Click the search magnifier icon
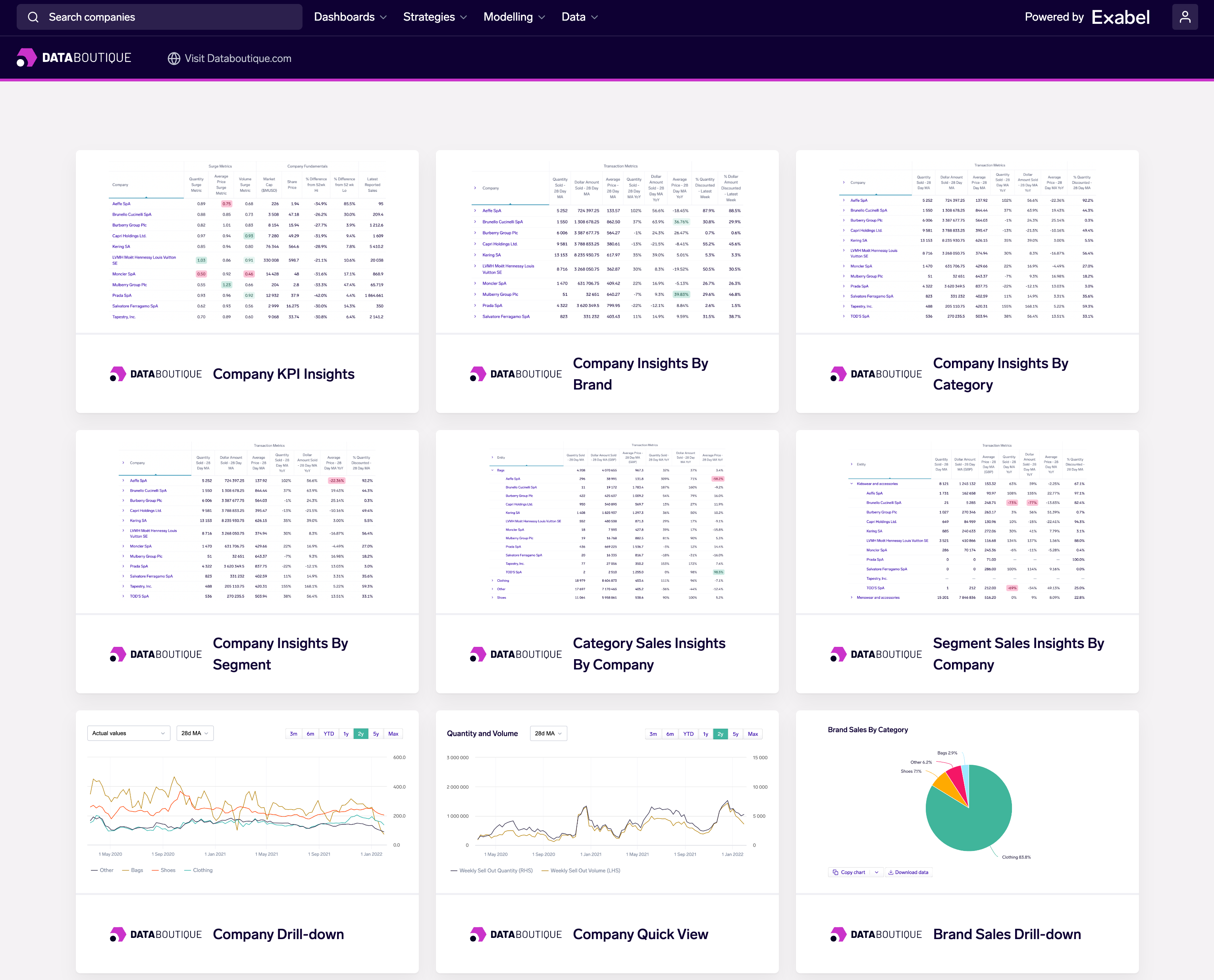Viewport: 1214px width, 980px height. [x=33, y=17]
